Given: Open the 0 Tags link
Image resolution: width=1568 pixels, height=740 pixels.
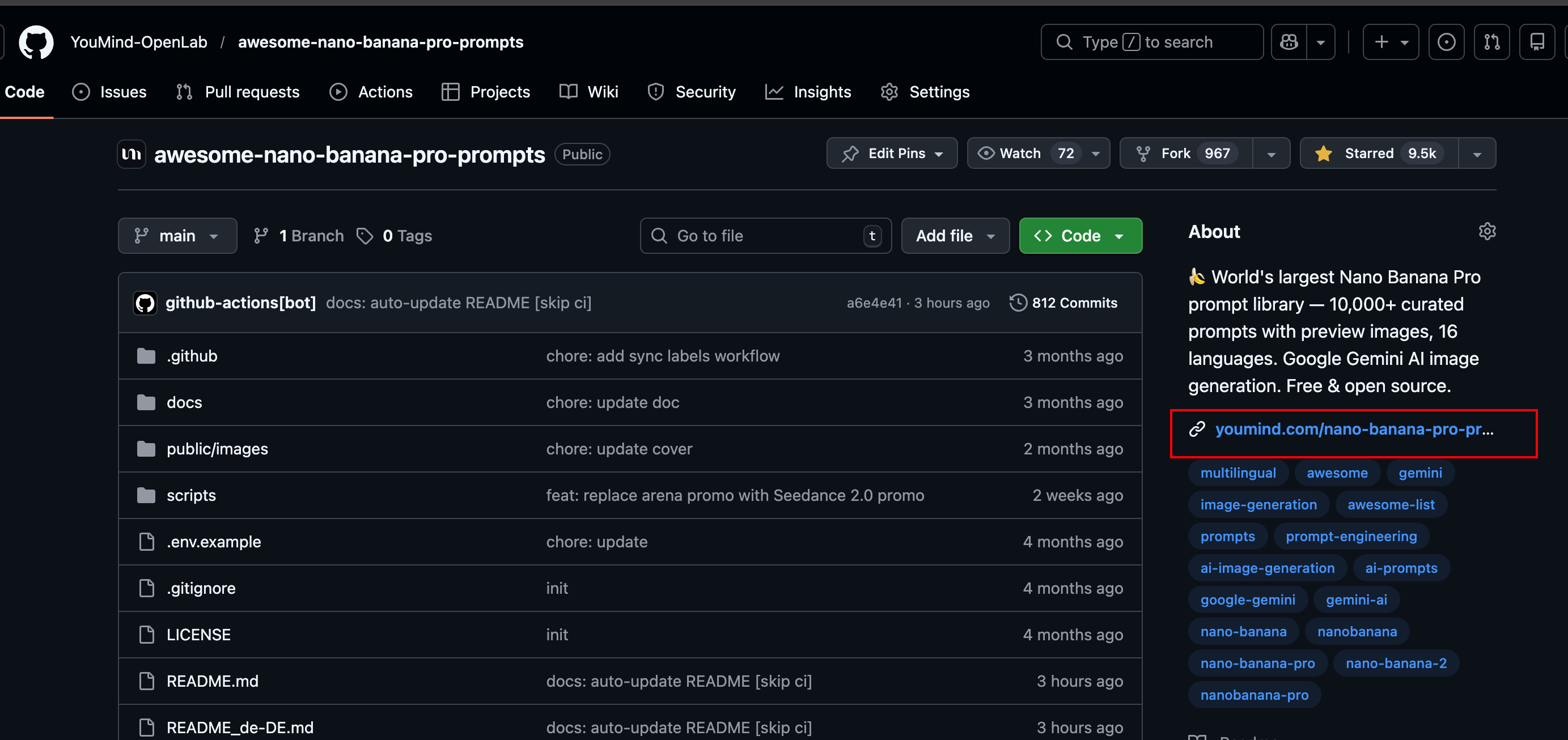Looking at the screenshot, I should pos(395,236).
